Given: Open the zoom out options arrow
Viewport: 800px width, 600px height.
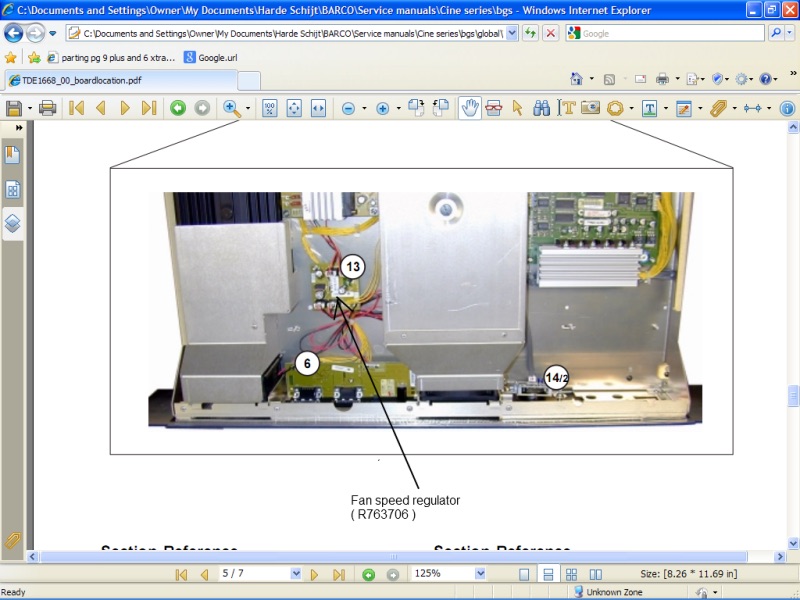Looking at the screenshot, I should [x=364, y=108].
